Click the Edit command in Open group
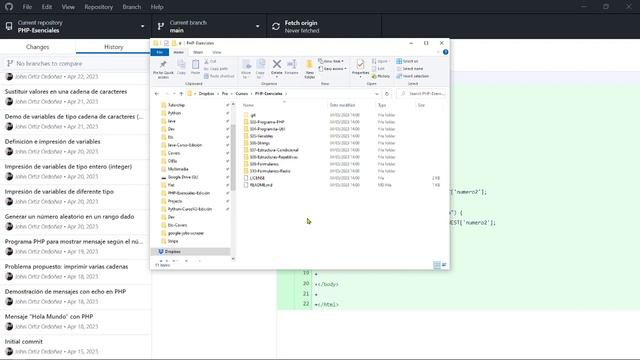 pos(378,69)
